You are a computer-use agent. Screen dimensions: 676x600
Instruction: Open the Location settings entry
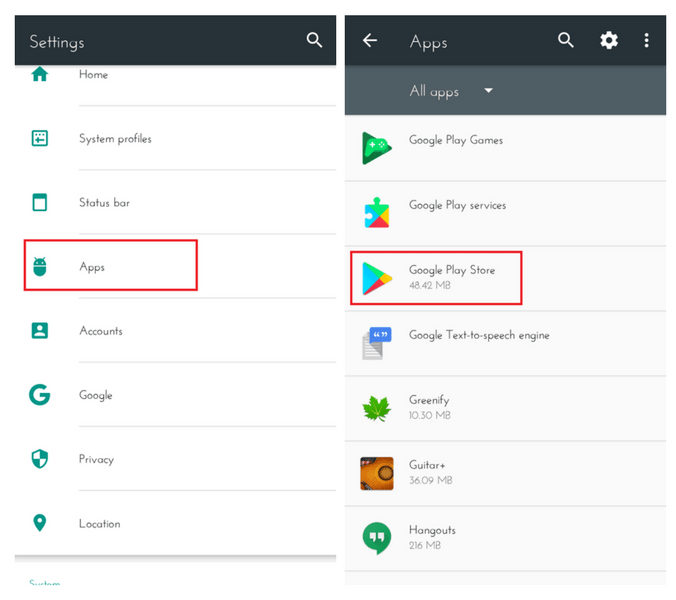pos(175,523)
